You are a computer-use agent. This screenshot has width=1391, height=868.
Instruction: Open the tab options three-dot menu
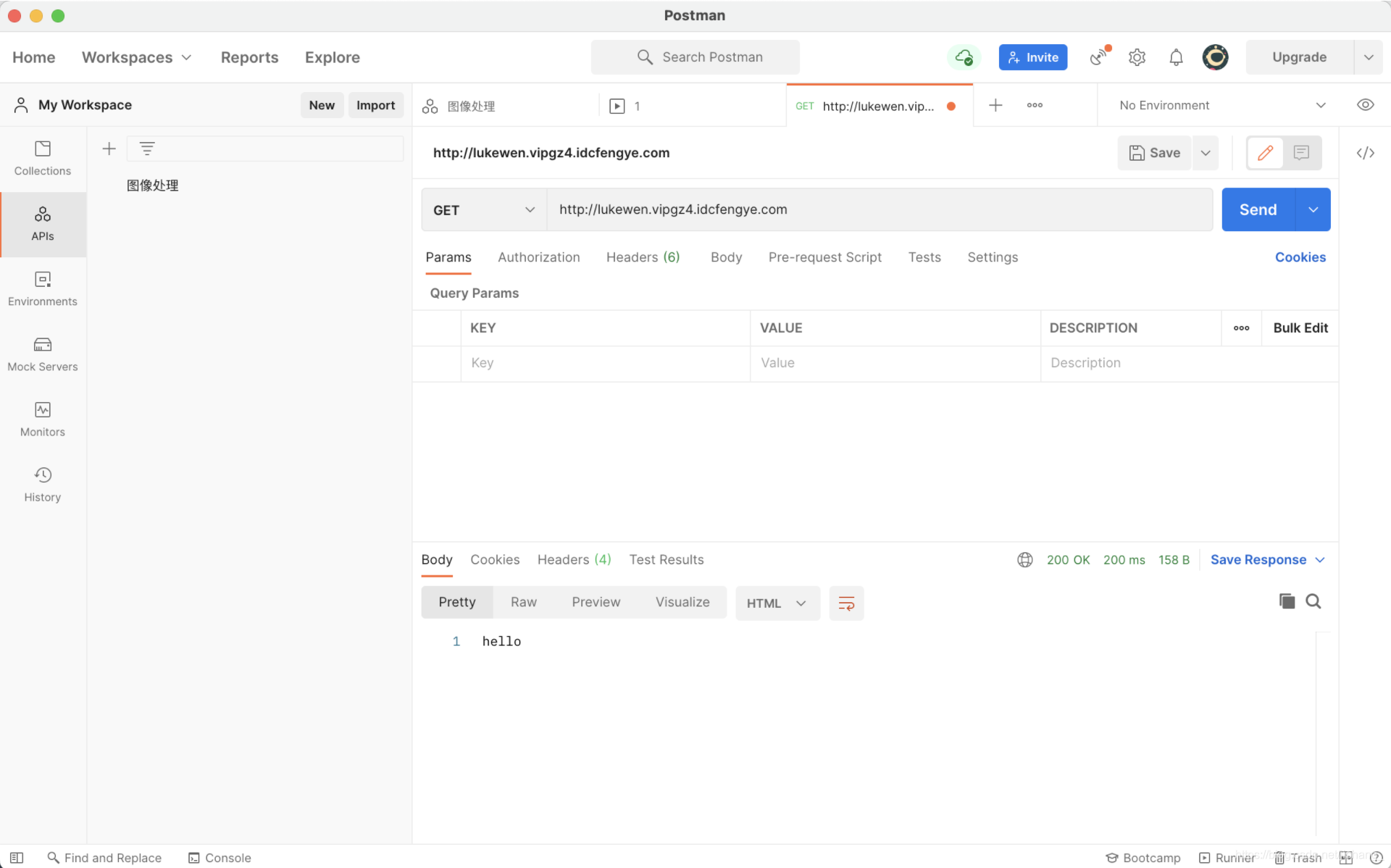[x=1035, y=105]
